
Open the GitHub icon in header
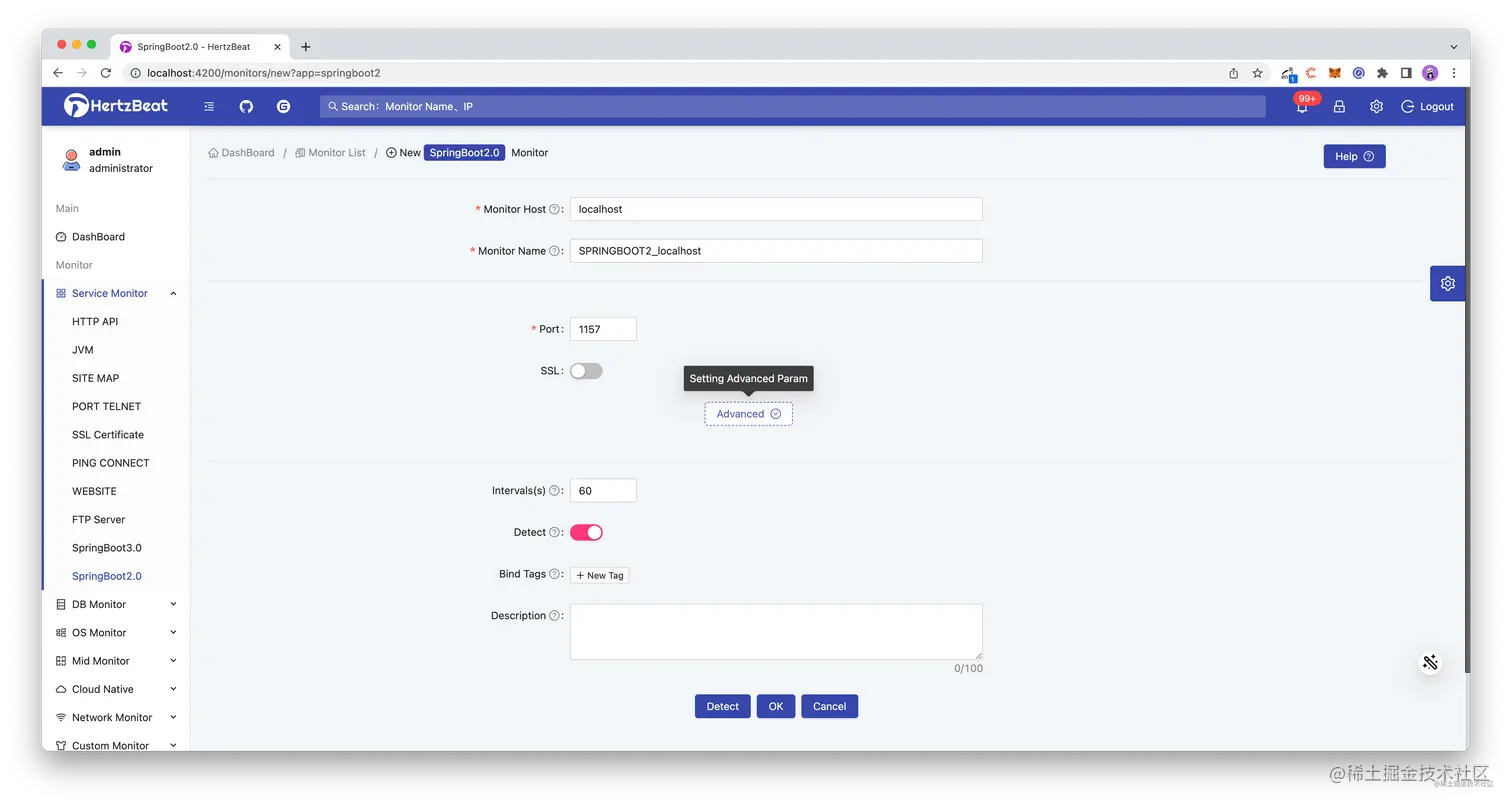point(246,106)
